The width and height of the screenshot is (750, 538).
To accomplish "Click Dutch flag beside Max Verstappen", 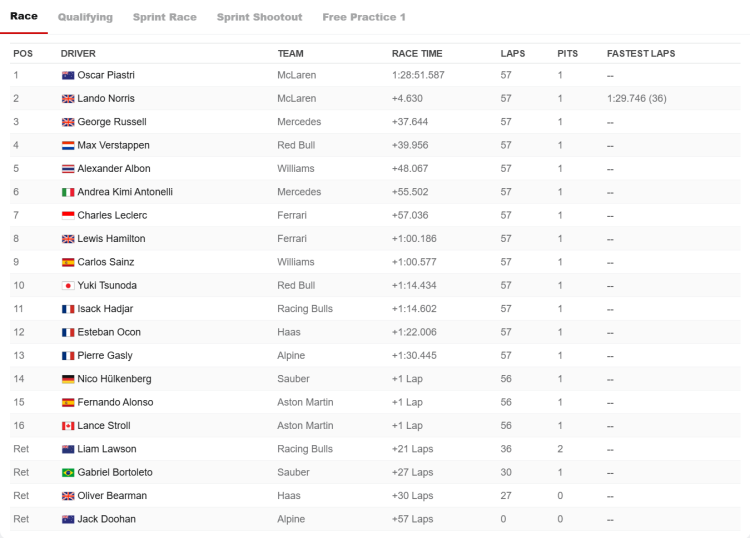I will coord(68,145).
